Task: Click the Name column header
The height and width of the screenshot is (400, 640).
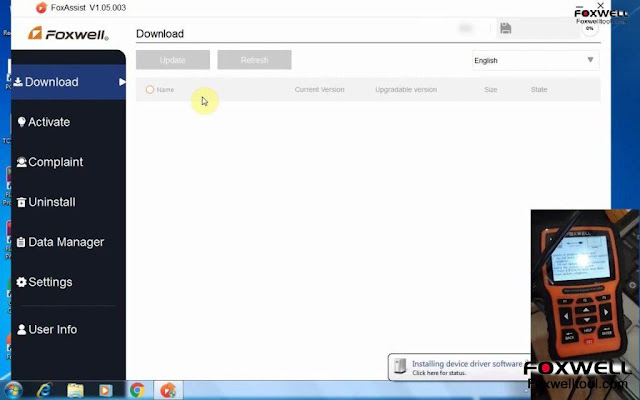Action: tap(165, 89)
